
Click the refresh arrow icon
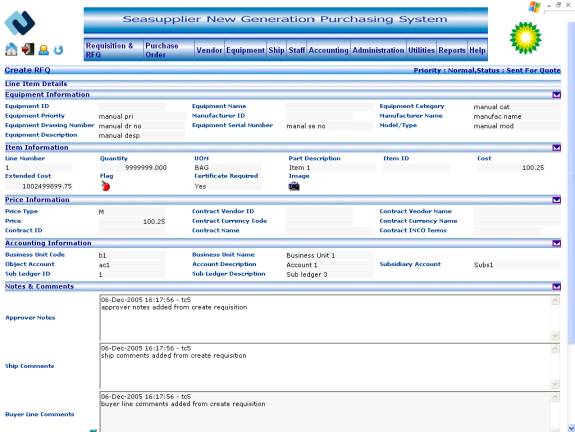point(58,50)
